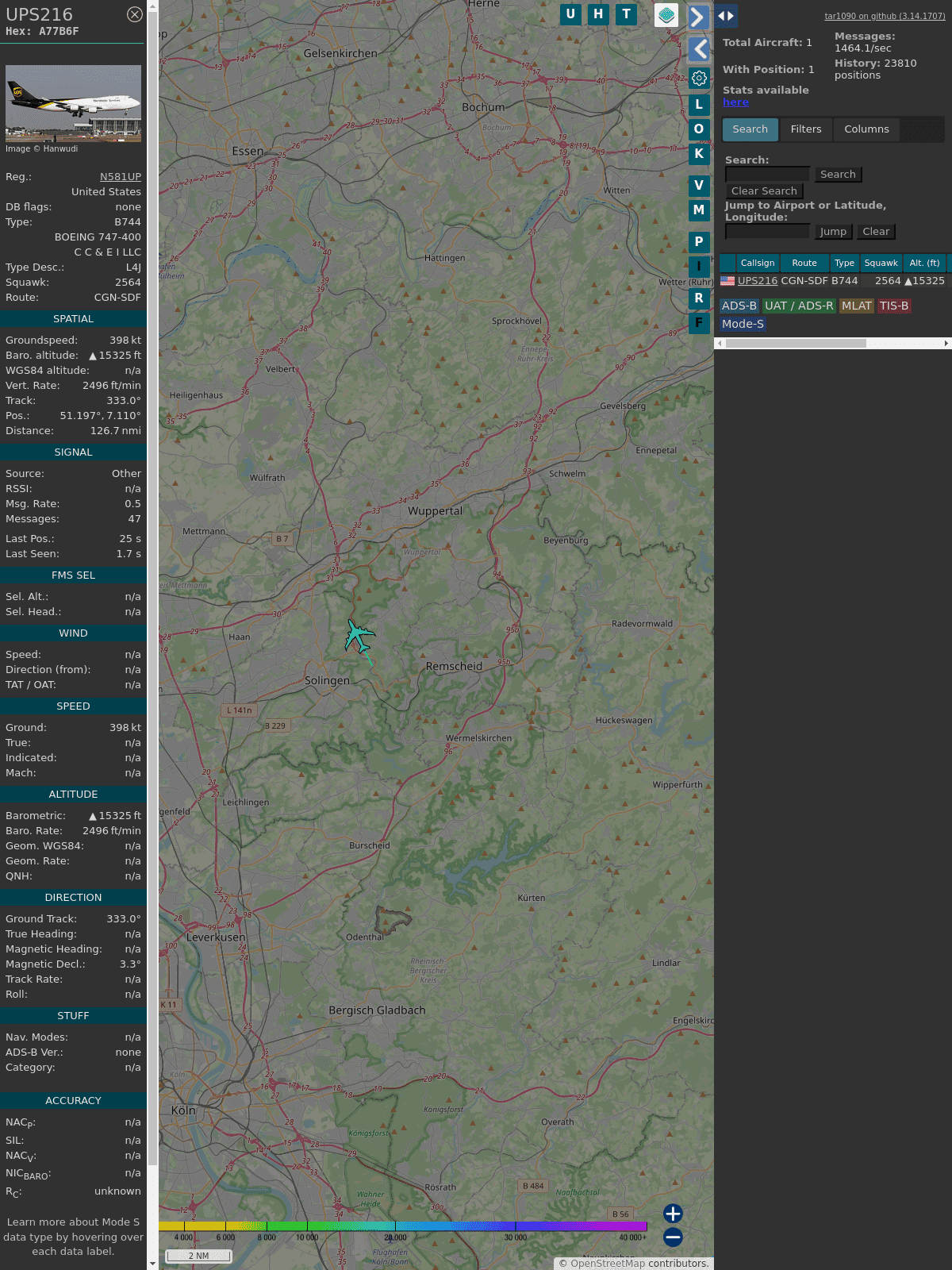Click the Clear button next to Jump
Image resolution: width=952 pixels, height=1270 pixels.
pos(876,232)
